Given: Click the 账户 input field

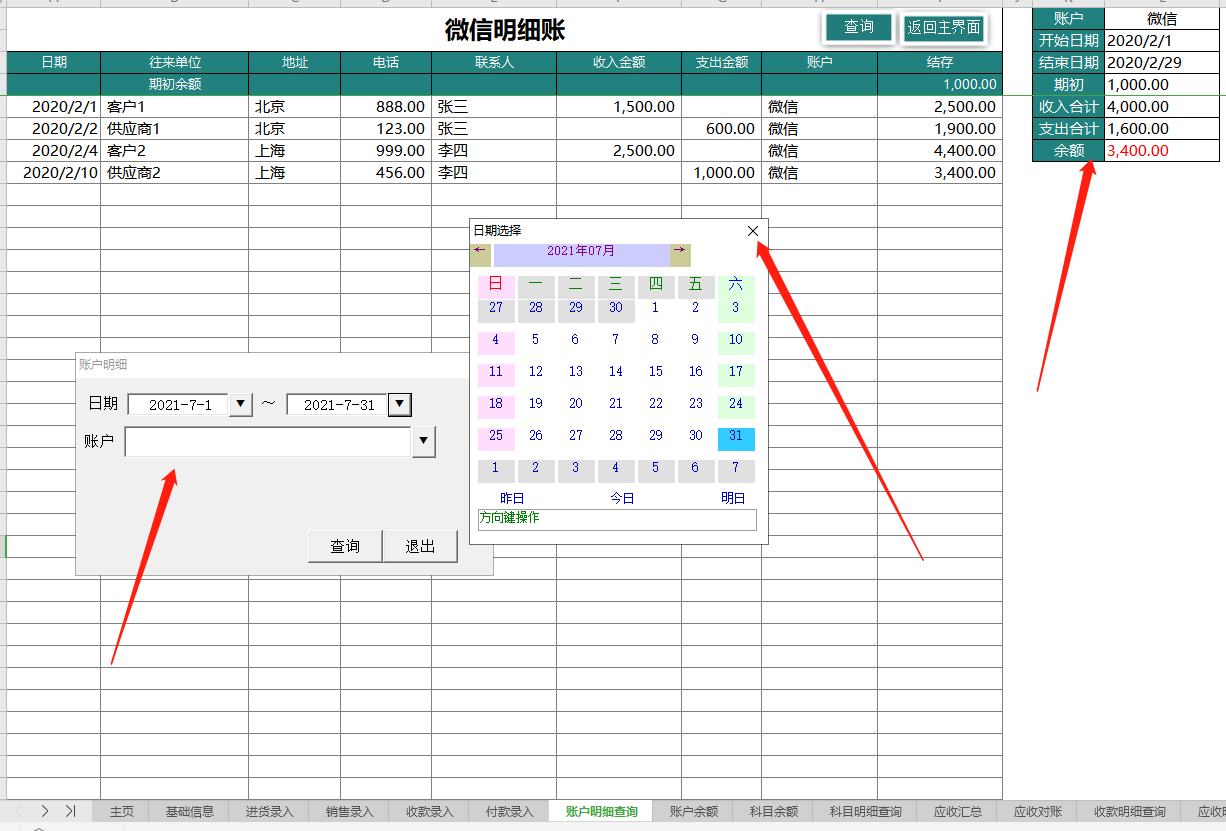Looking at the screenshot, I should pos(268,441).
